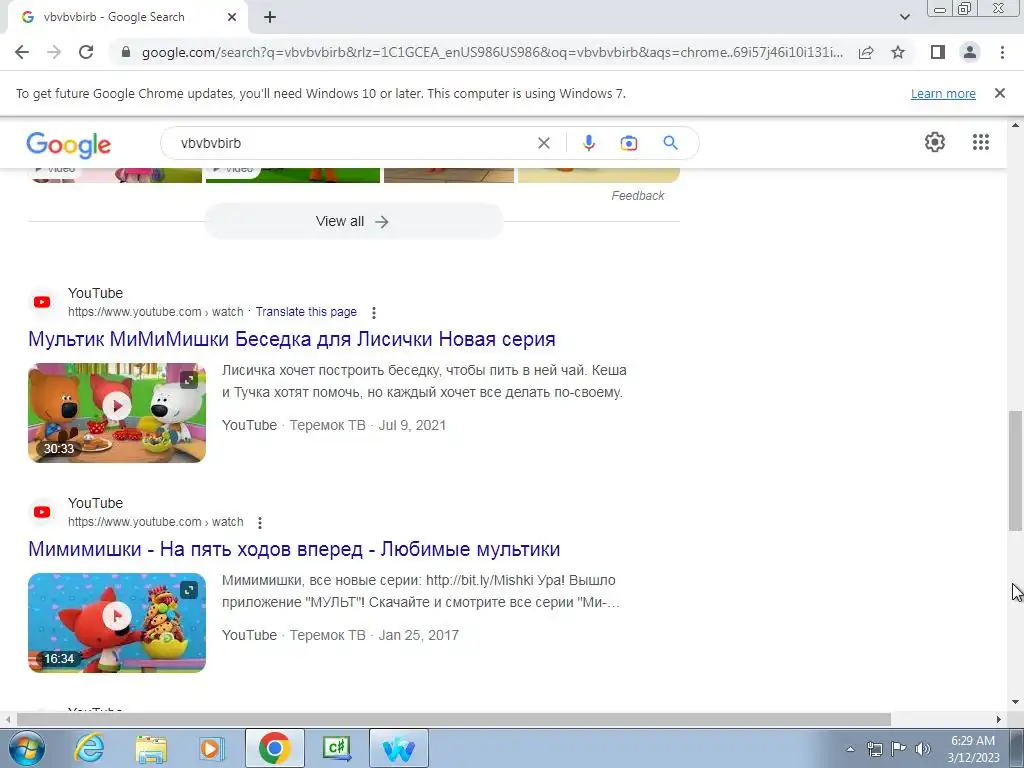Screen dimensions: 1024x768
Task: Expand preview on the 16:34 thumbnail
Action: [189, 590]
